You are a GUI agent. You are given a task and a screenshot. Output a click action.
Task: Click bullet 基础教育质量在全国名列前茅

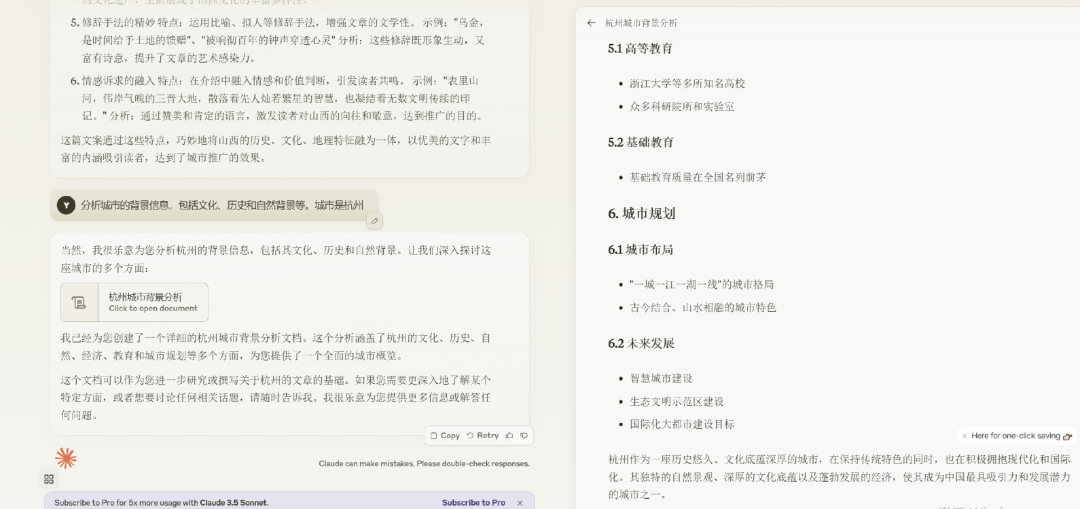[697, 177]
